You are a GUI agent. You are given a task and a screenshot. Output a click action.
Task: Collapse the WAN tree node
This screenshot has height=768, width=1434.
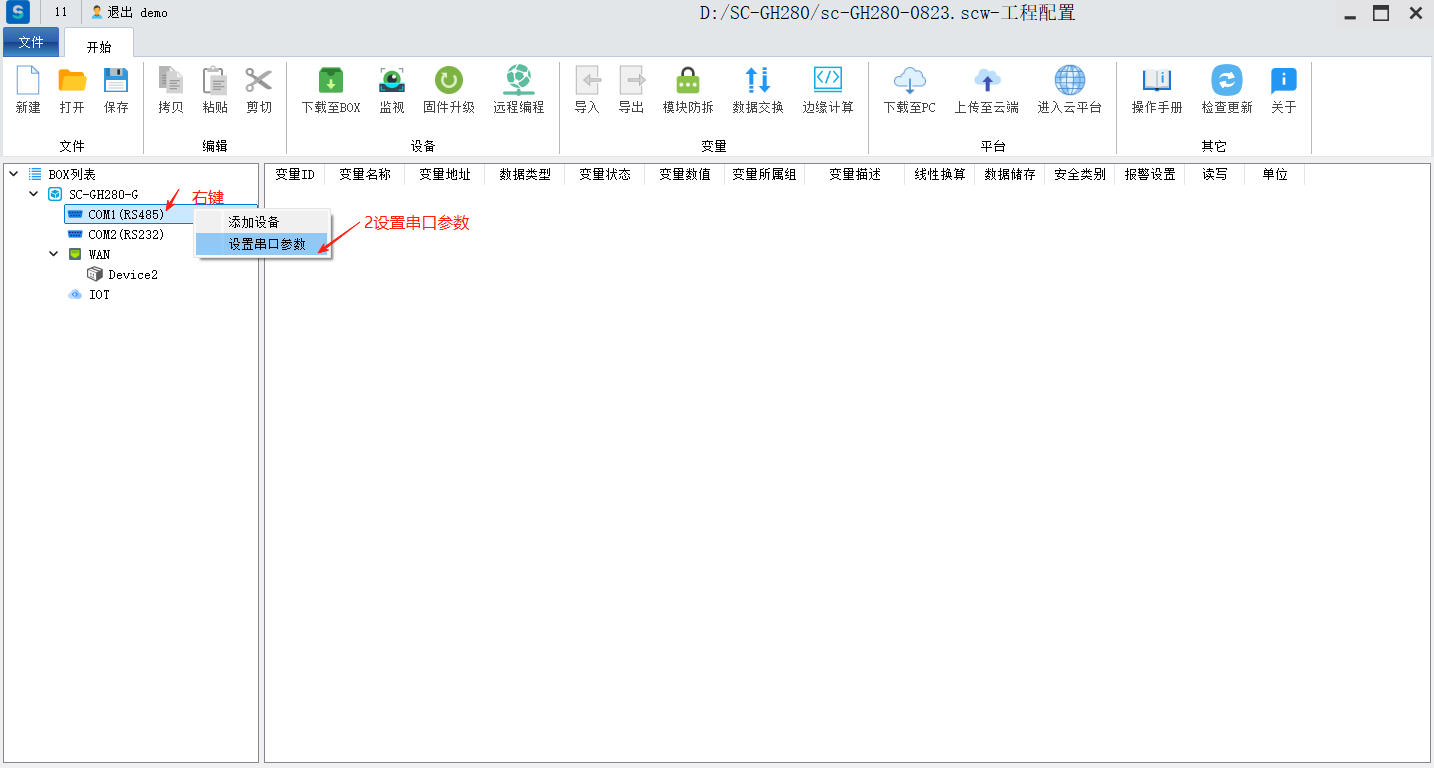coord(54,254)
